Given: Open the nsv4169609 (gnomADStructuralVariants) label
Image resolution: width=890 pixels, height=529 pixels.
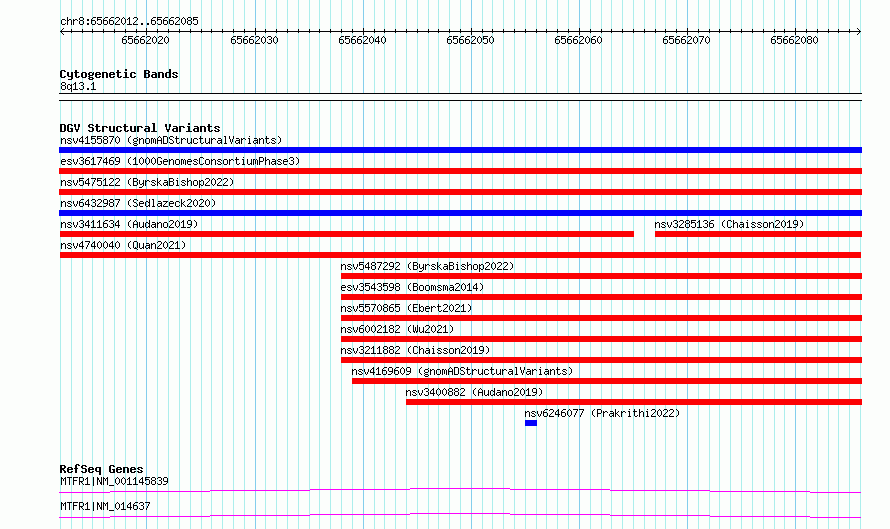Looking at the screenshot, I should (x=462, y=371).
